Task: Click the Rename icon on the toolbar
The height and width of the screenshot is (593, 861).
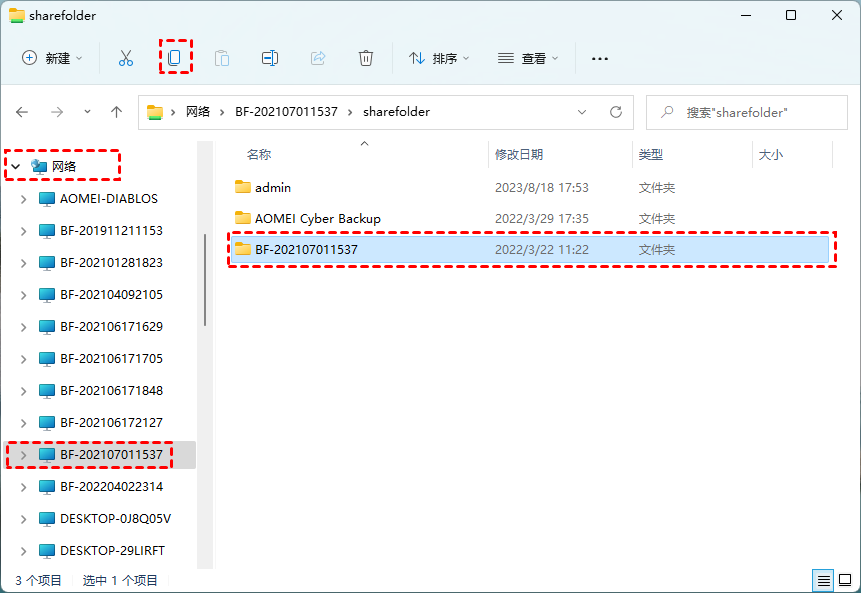Action: click(x=269, y=58)
